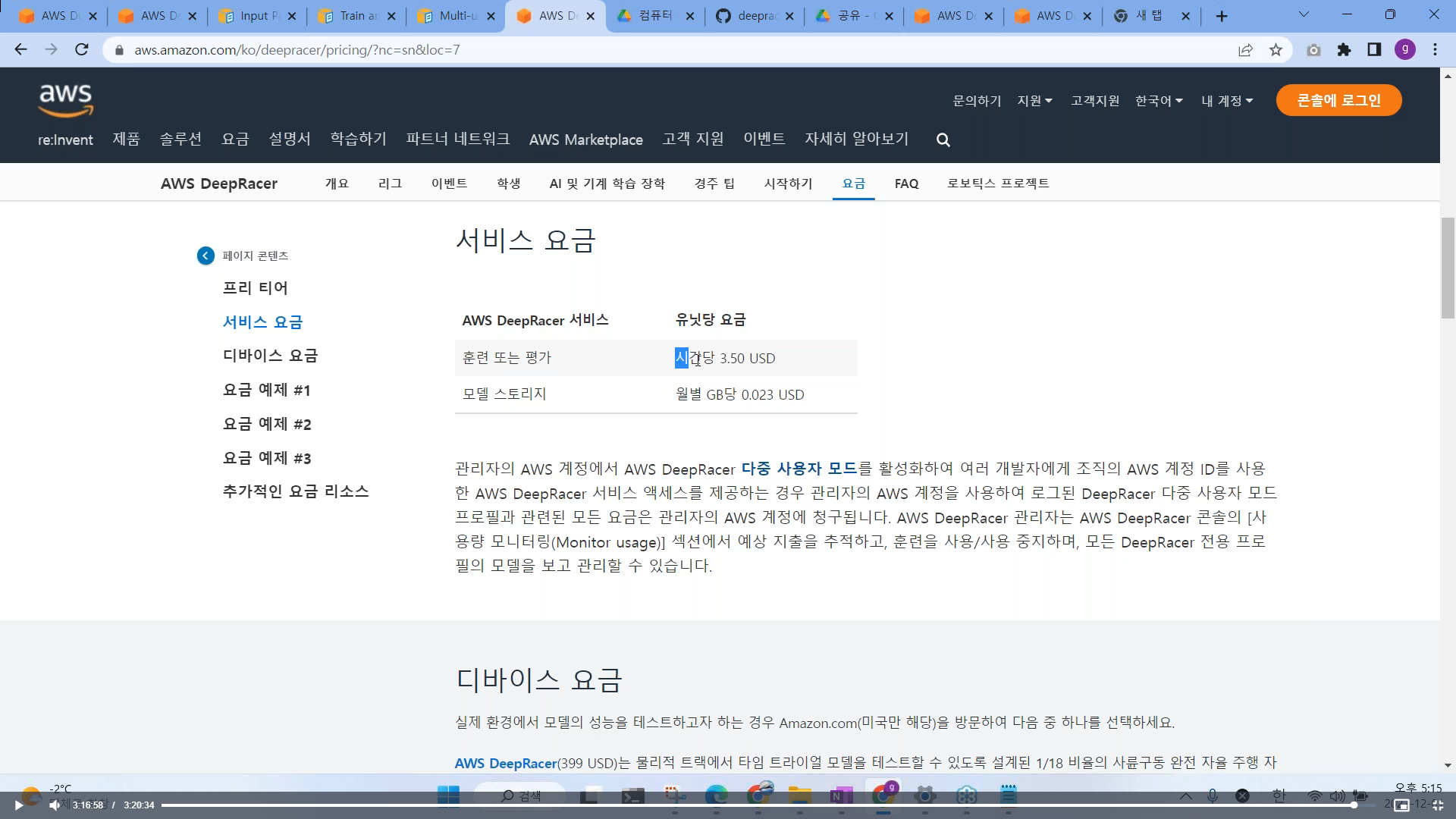
Task: Expand the 내 계정 account dropdown
Action: pyautogui.click(x=1226, y=101)
